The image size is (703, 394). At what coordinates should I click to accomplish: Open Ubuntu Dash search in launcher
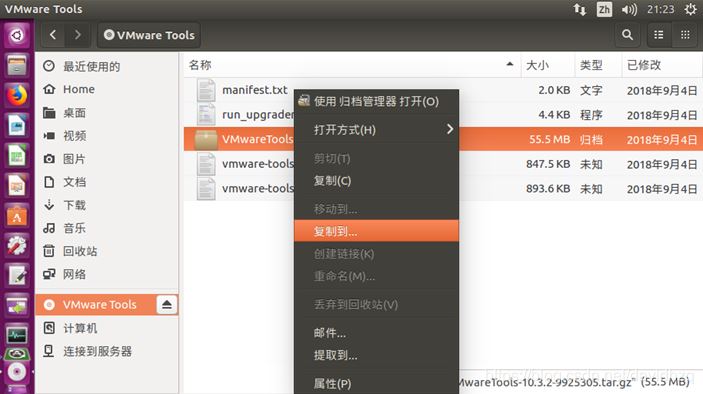click(x=17, y=35)
